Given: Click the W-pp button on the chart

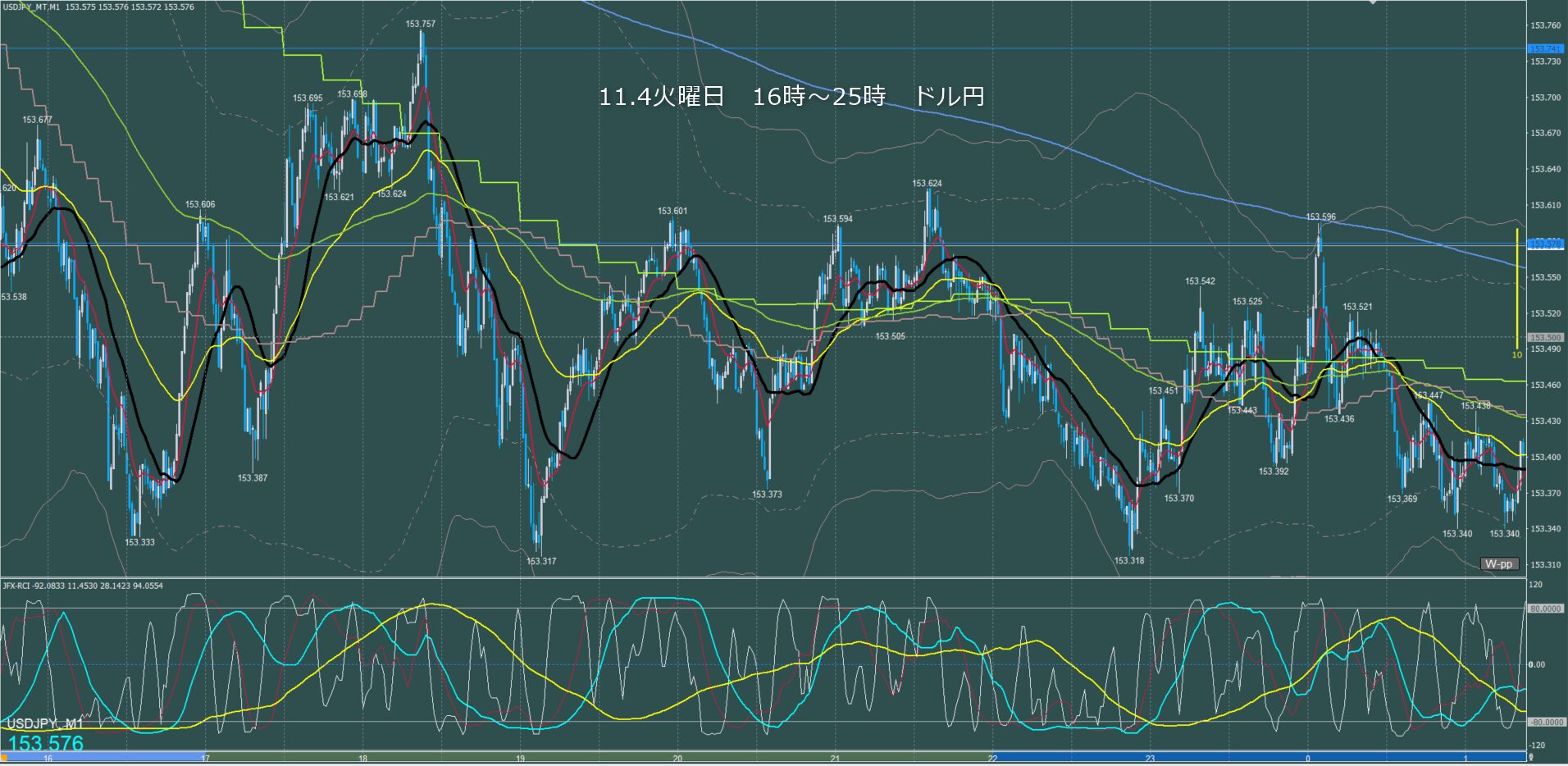Looking at the screenshot, I should tap(1499, 564).
